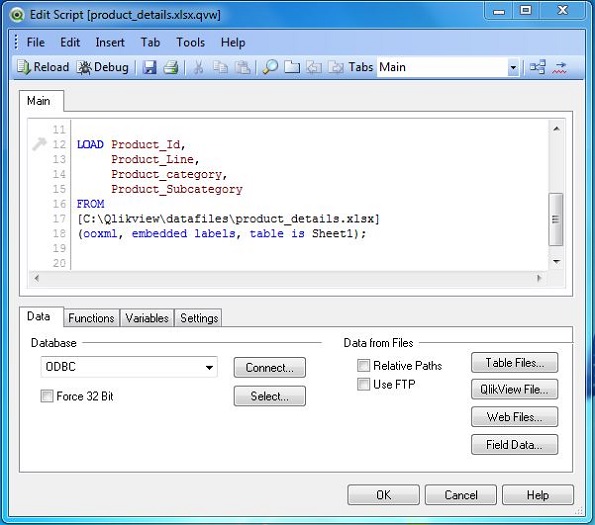Click horizontal scroll right arrow in editor
This screenshot has height=525, width=595.
click(x=539, y=278)
